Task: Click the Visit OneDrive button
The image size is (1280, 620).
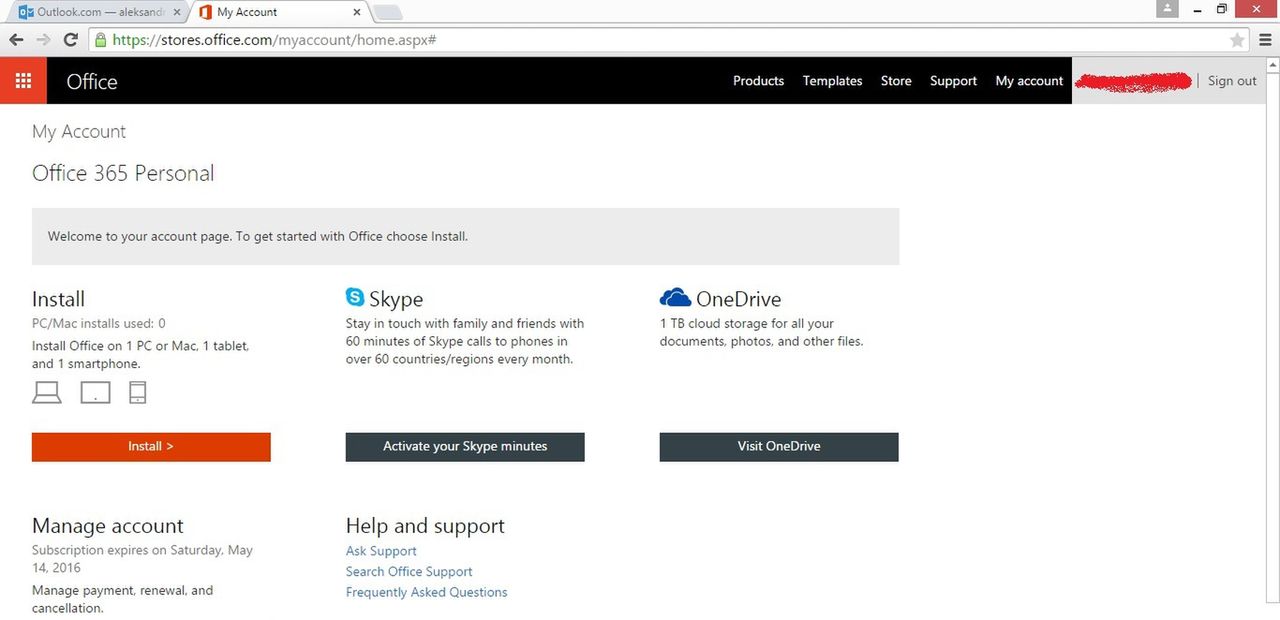Action: [779, 447]
